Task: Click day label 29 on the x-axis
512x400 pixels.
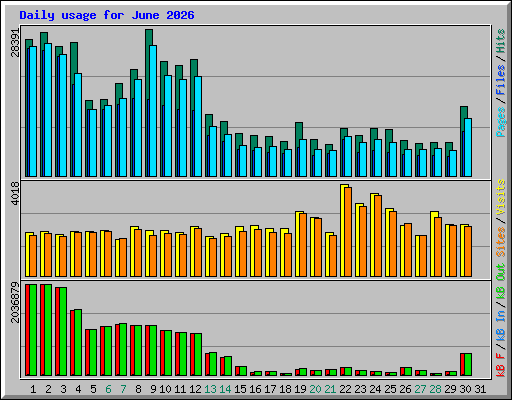Action: click(450, 389)
